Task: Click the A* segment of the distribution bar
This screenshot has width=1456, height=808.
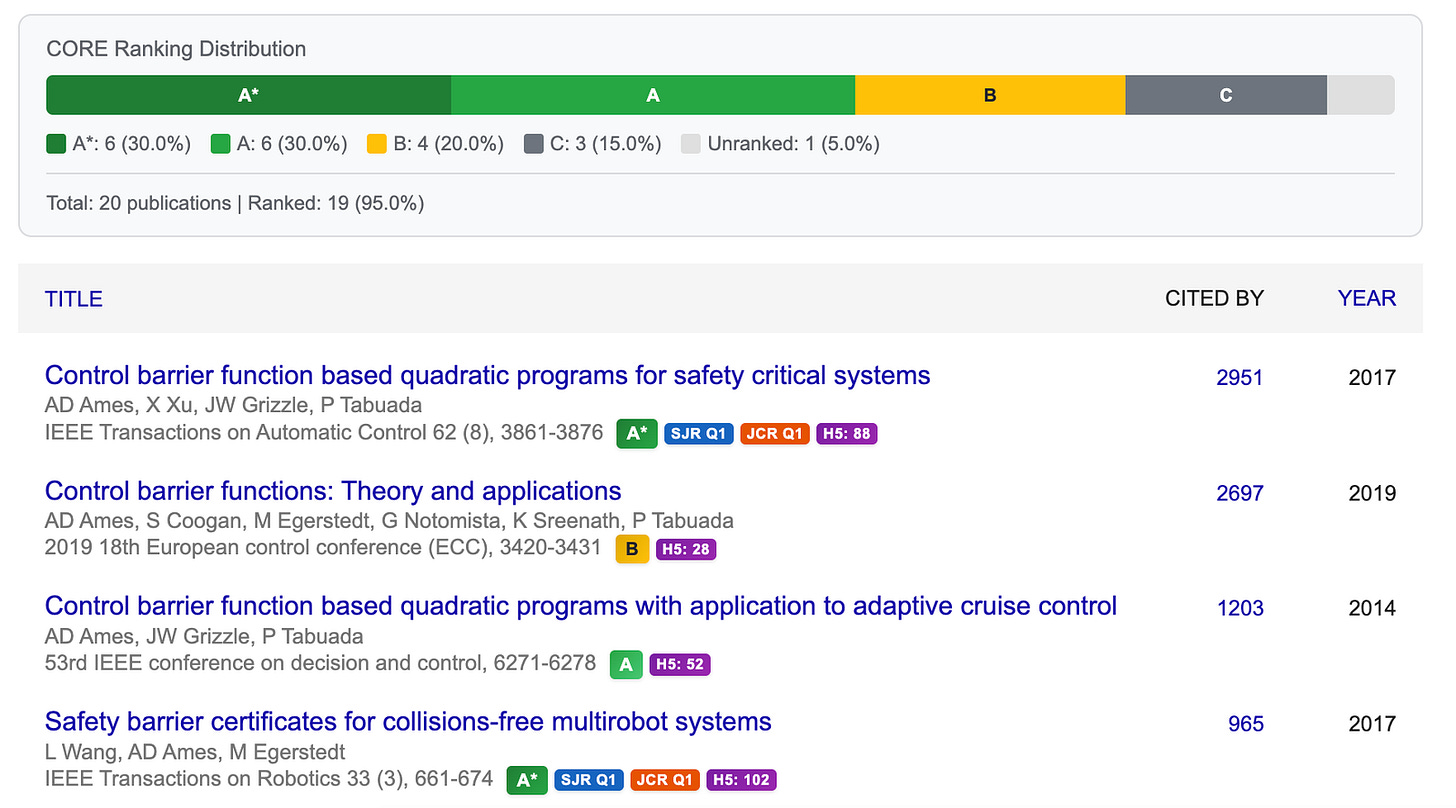Action: click(x=249, y=95)
